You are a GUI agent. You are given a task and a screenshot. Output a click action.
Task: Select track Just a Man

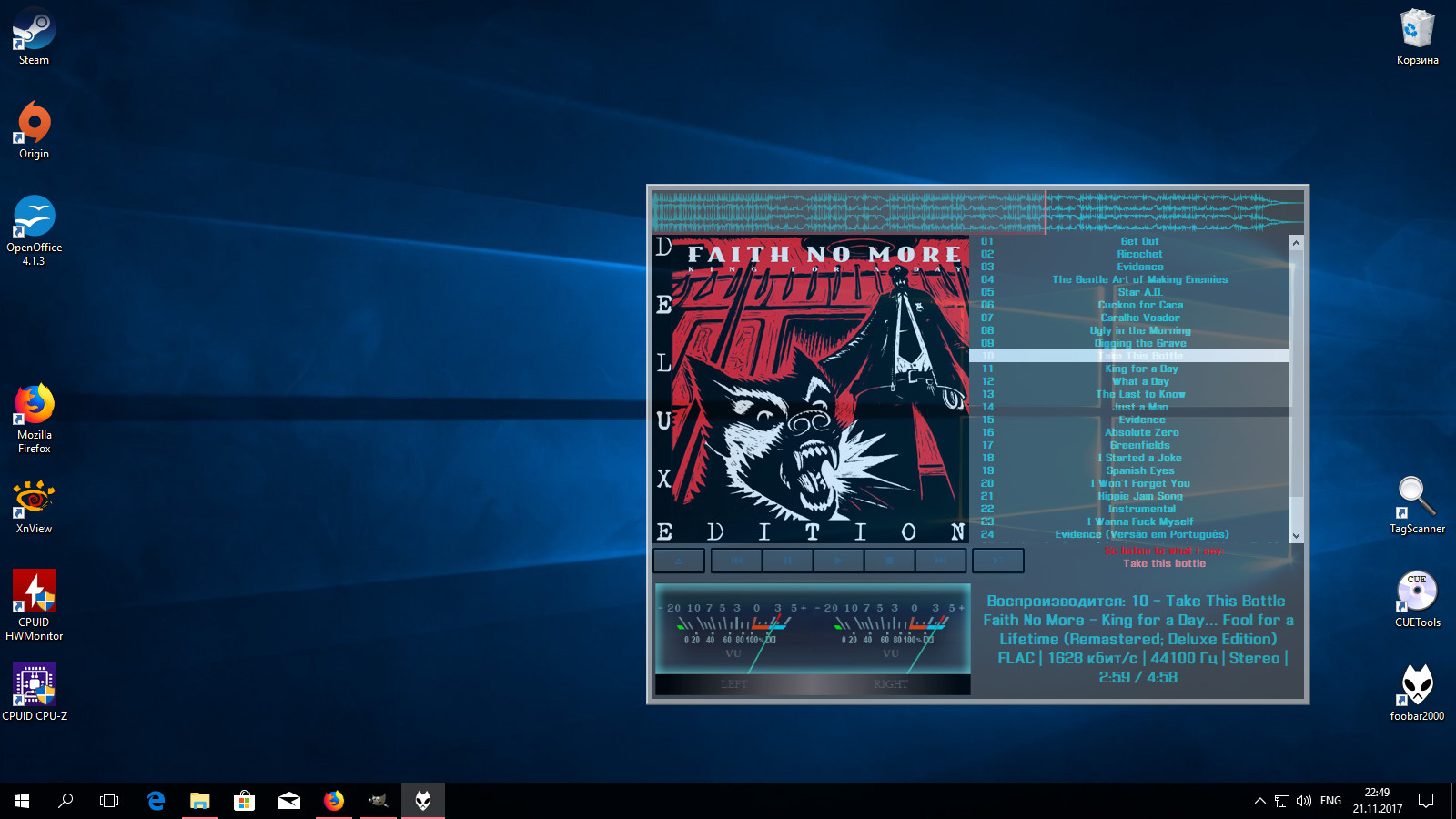pos(1129,407)
